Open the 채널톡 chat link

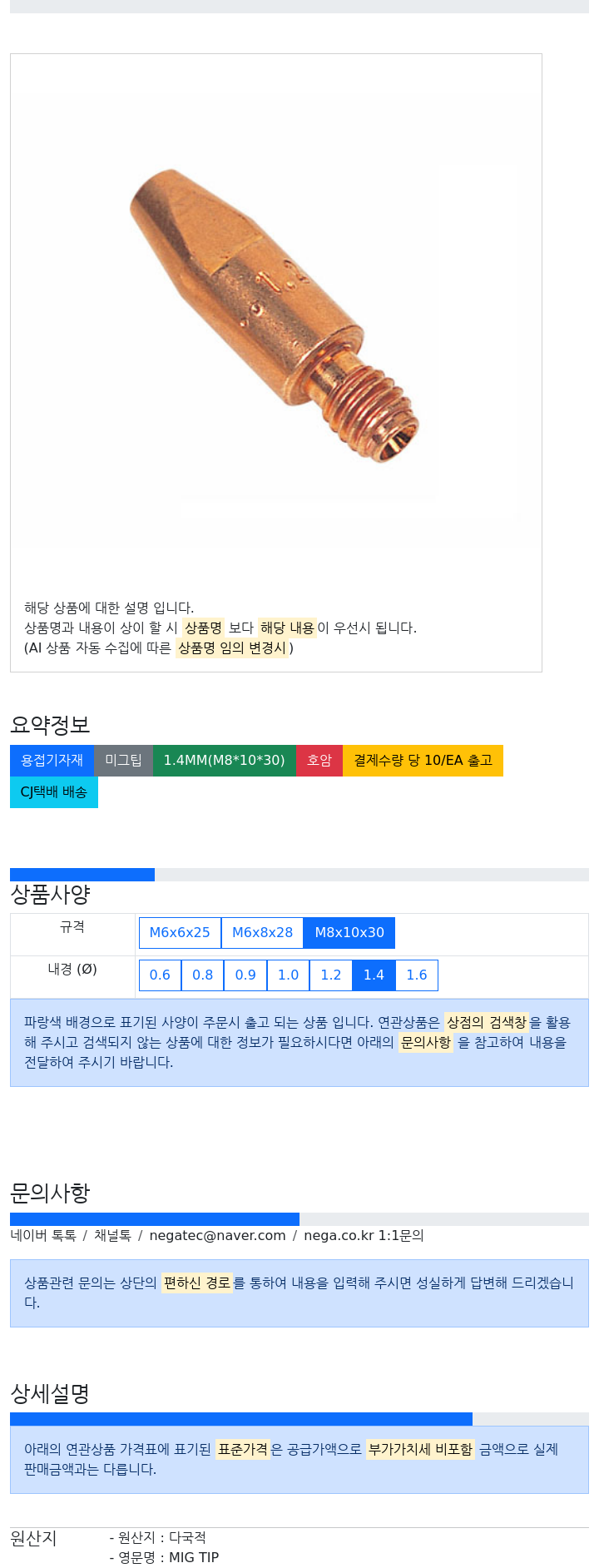(x=112, y=1236)
